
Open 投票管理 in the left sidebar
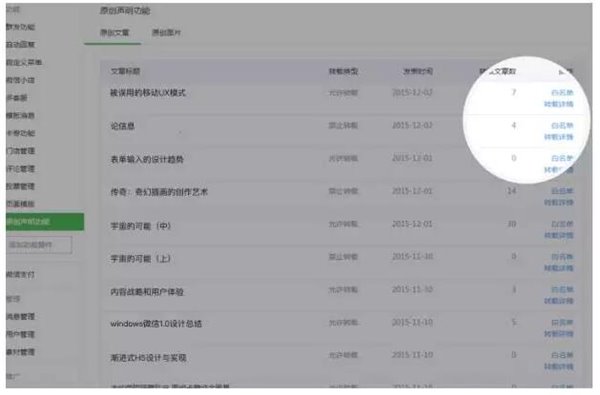click(x=20, y=186)
